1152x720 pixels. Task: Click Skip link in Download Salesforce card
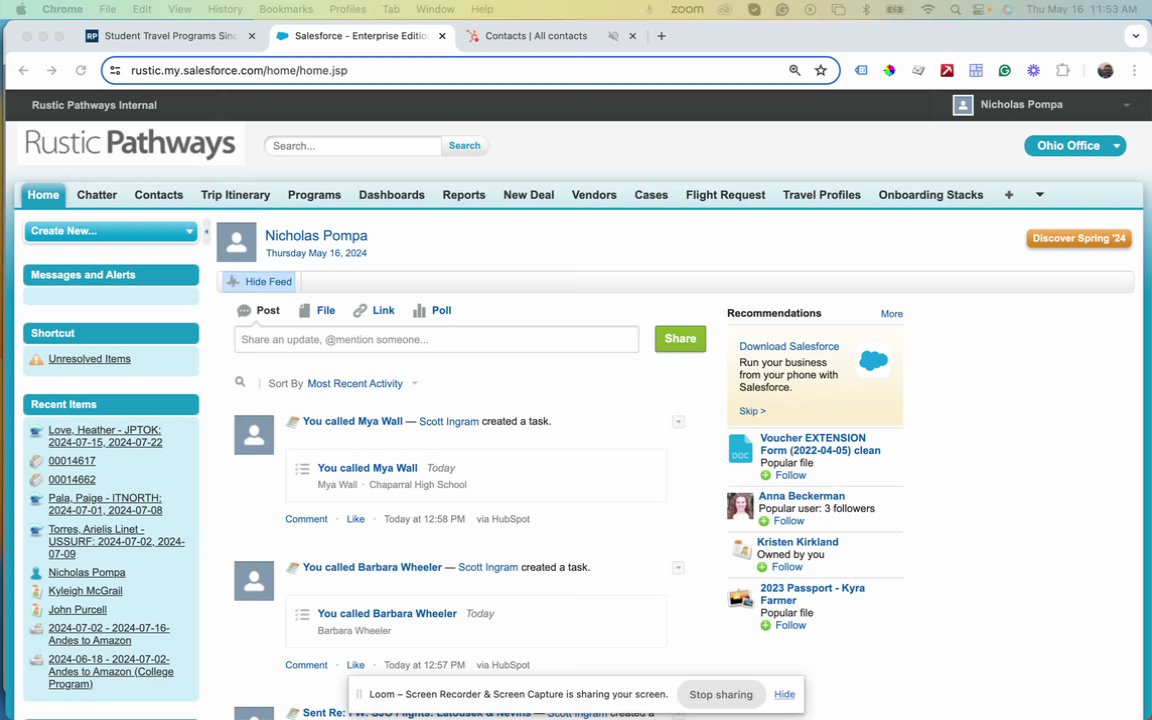752,411
